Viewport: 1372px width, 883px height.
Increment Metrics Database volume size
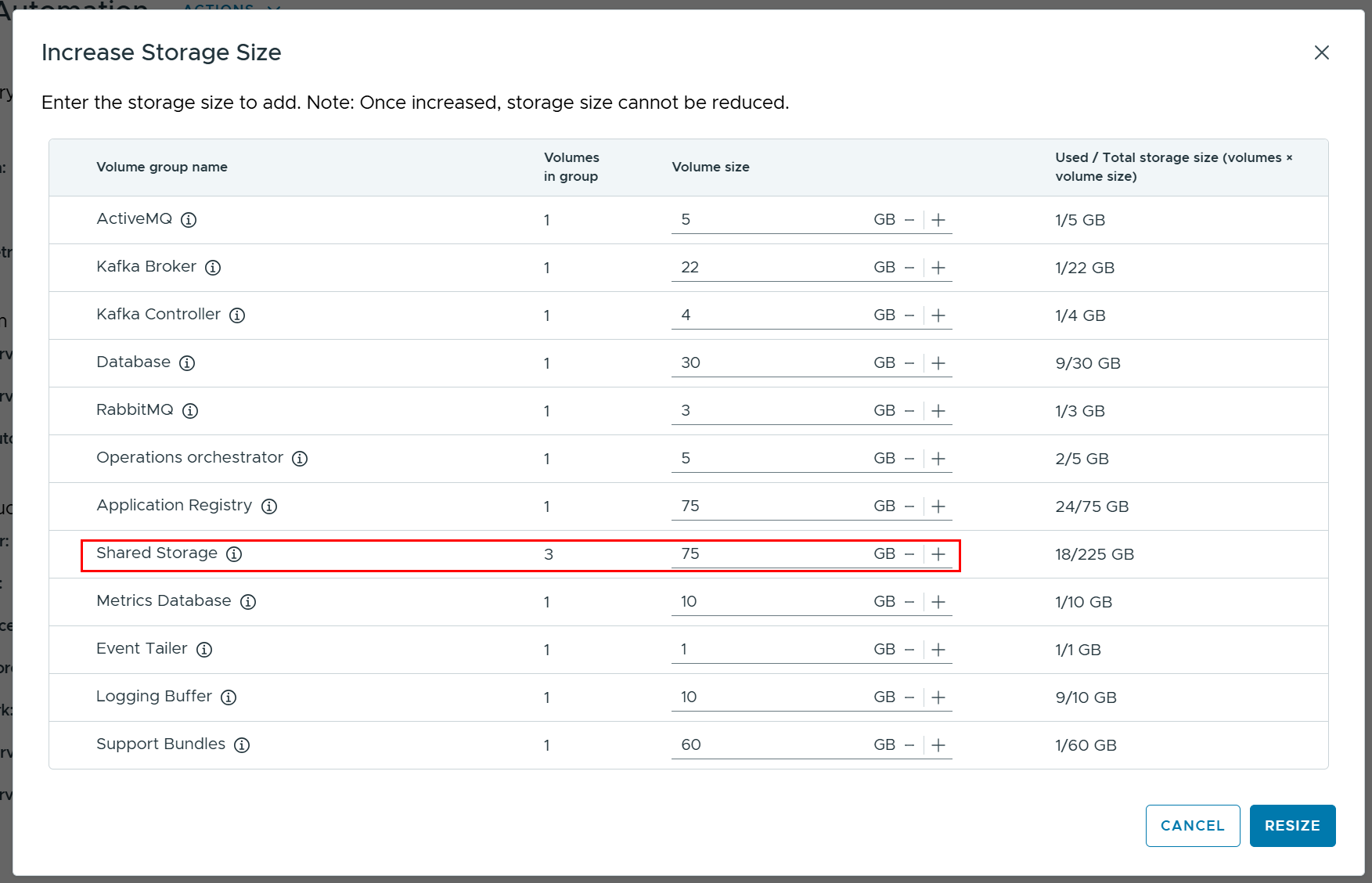pyautogui.click(x=938, y=602)
